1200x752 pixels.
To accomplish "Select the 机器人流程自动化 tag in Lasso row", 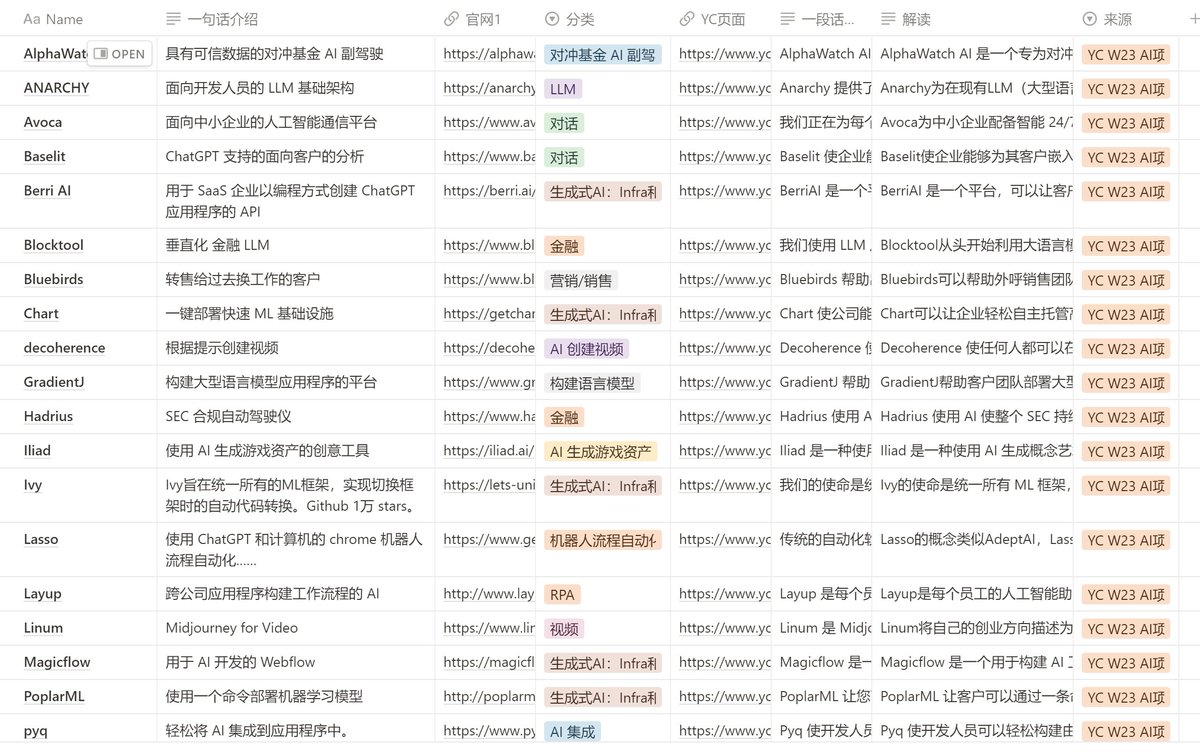I will pos(603,540).
